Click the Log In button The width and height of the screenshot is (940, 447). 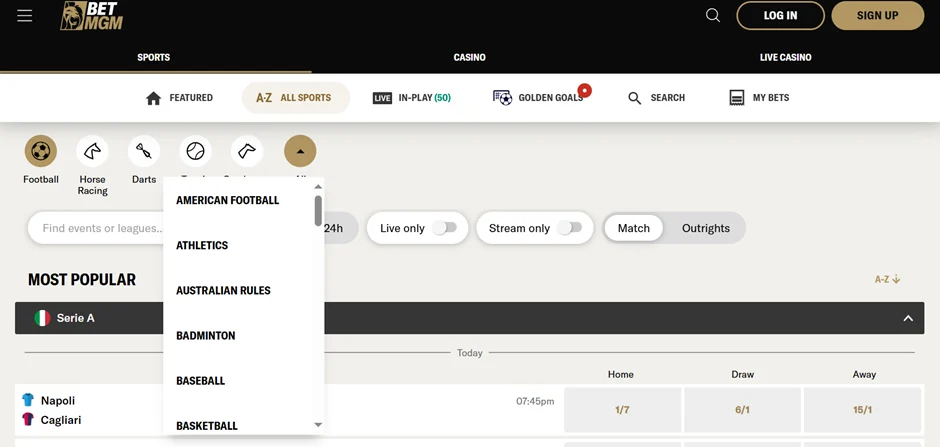coord(780,15)
